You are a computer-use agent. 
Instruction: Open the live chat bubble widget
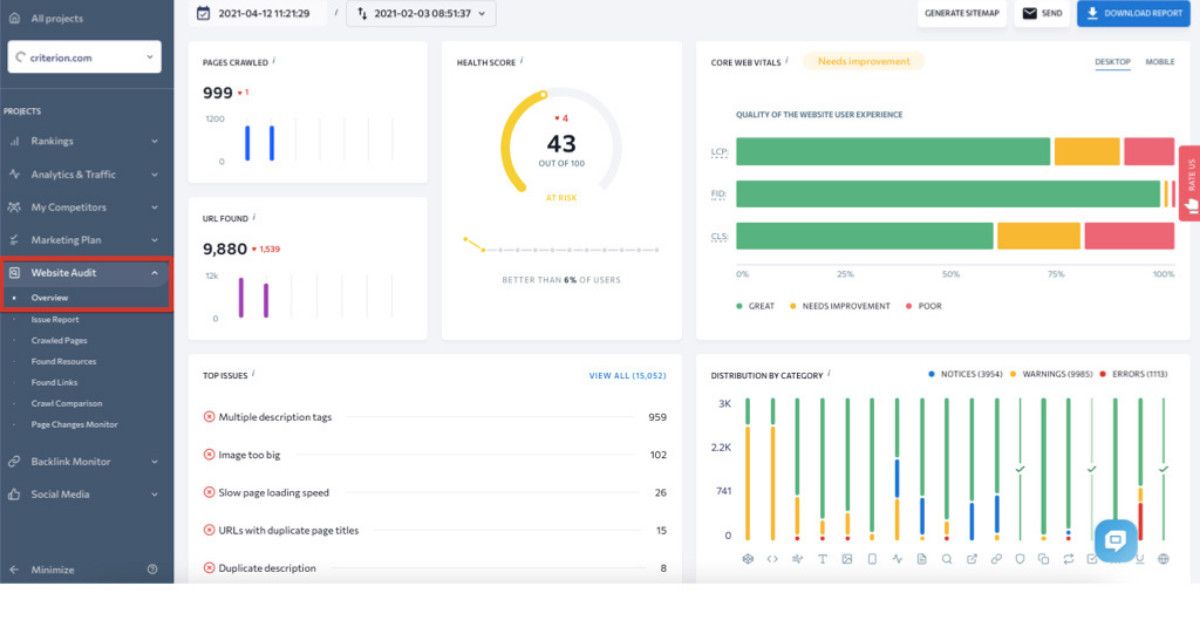[x=1116, y=540]
